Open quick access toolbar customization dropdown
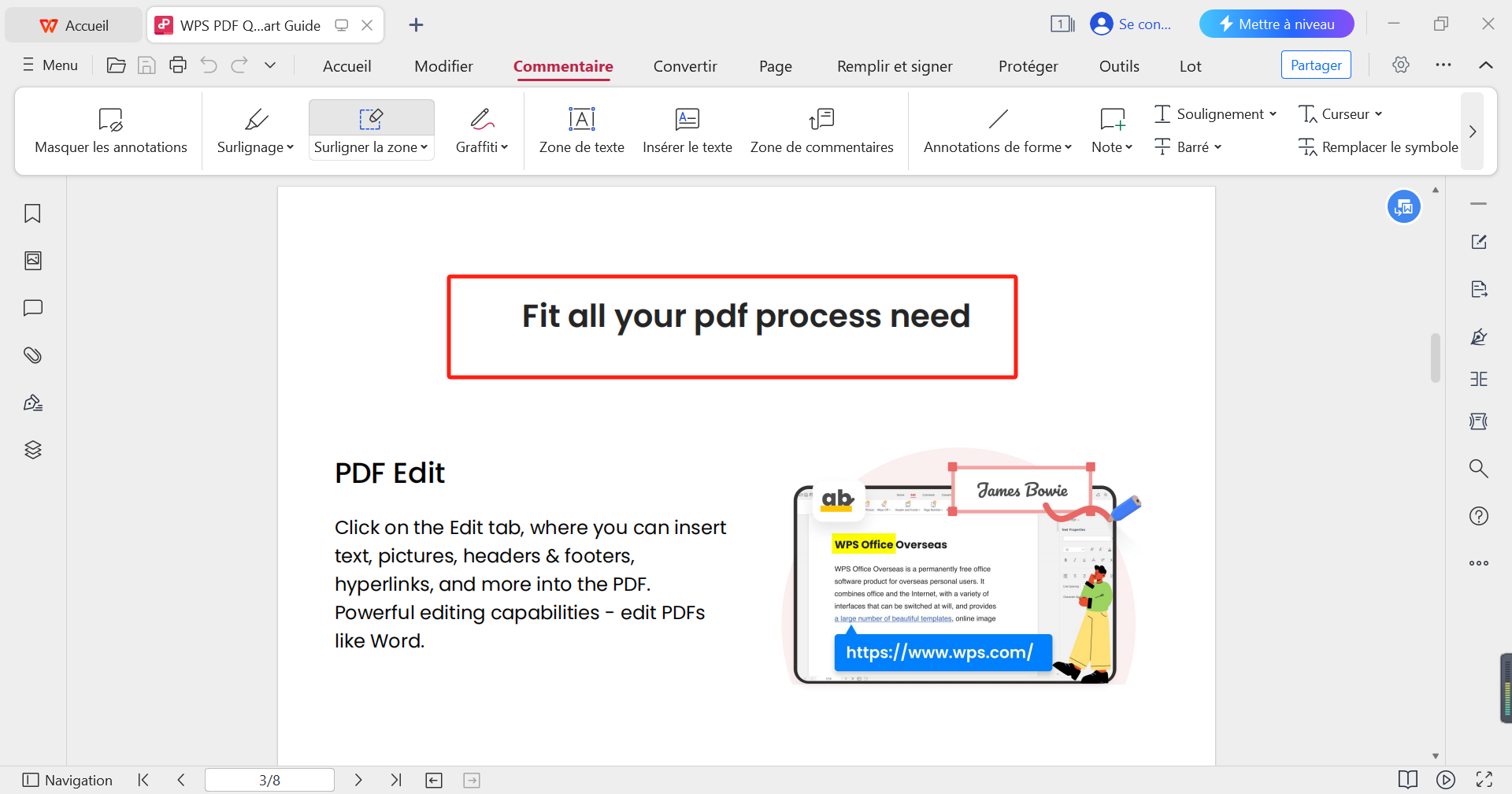Viewport: 1512px width, 794px height. (270, 65)
